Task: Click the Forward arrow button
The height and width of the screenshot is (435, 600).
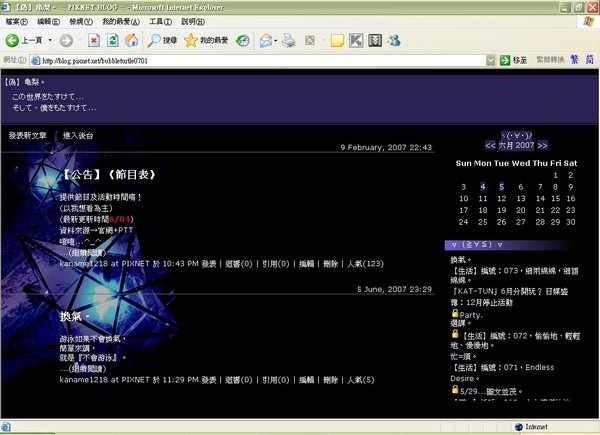Action: (x=66, y=40)
